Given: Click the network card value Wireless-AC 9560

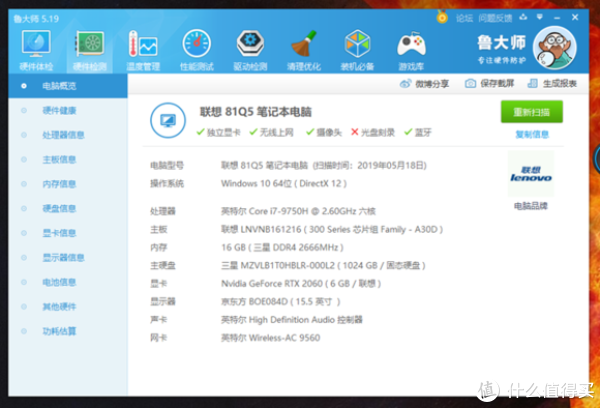Looking at the screenshot, I should [x=271, y=338].
